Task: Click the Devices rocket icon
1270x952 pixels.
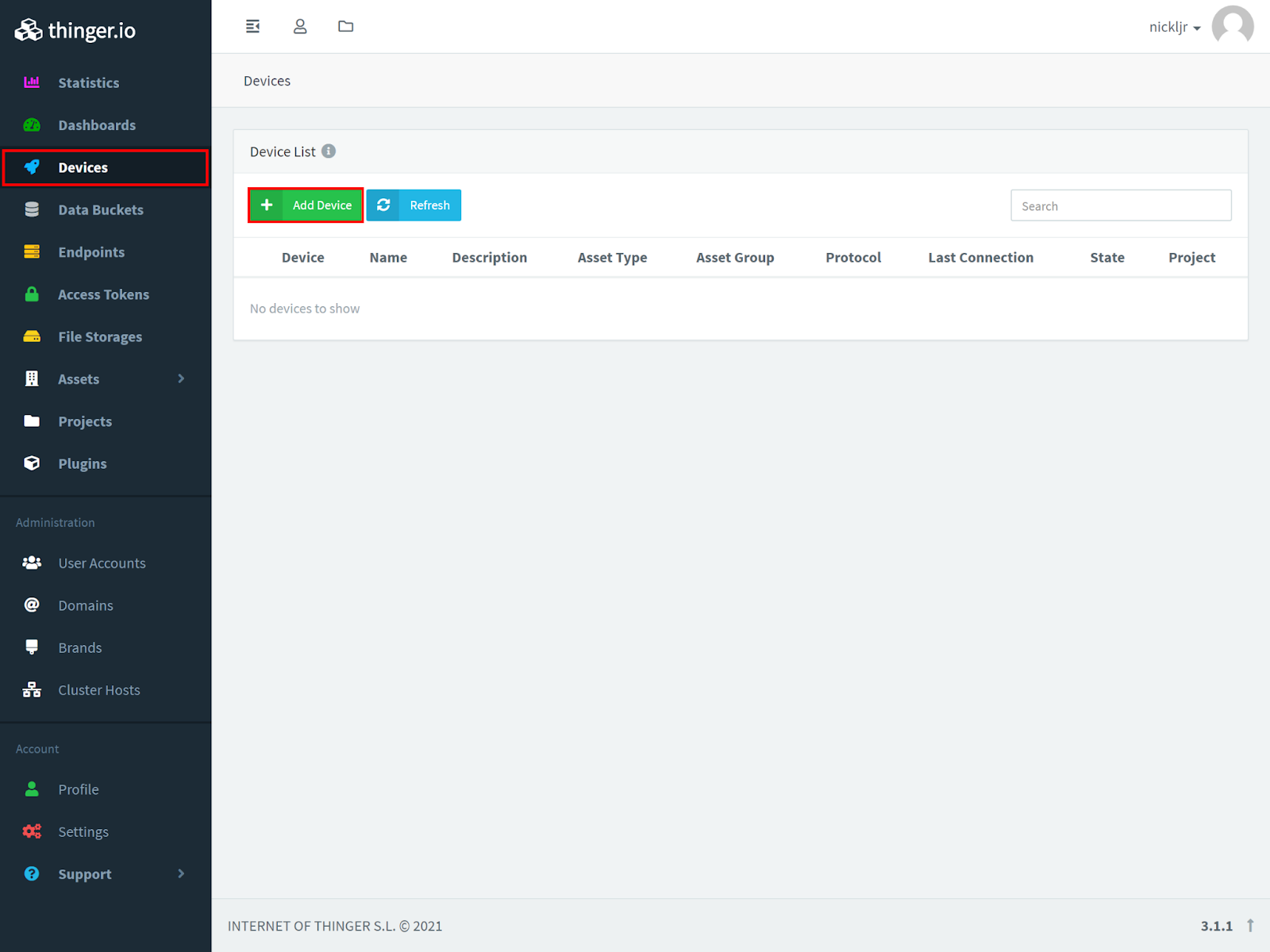Action: click(32, 167)
